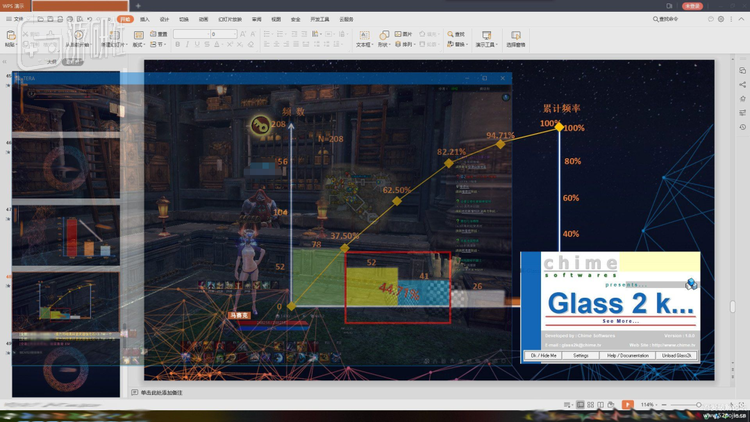Screen dimensions: 750x422
Task: Open the 设计 ribbon tab
Action: (165, 19)
